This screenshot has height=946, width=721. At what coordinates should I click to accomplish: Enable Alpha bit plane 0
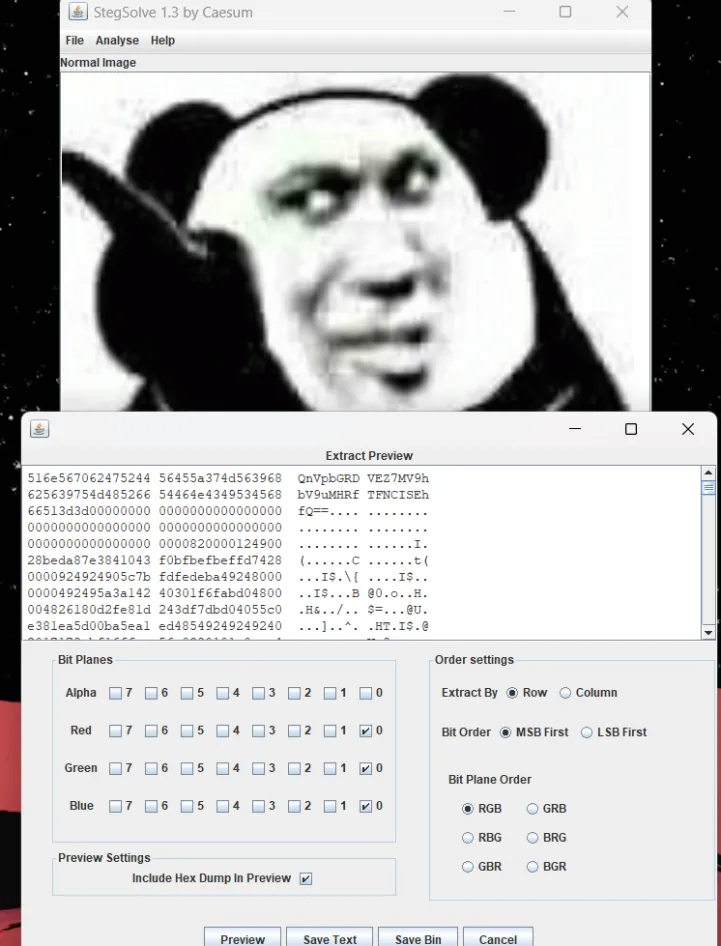[365, 693]
